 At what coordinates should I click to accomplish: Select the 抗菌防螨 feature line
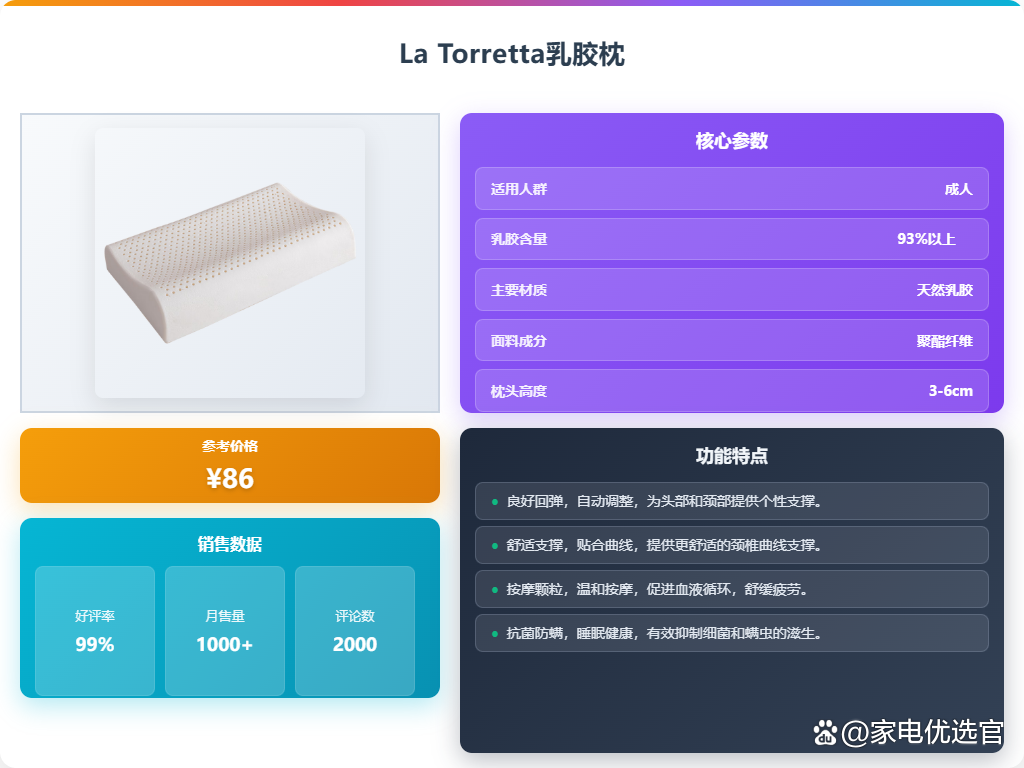731,633
